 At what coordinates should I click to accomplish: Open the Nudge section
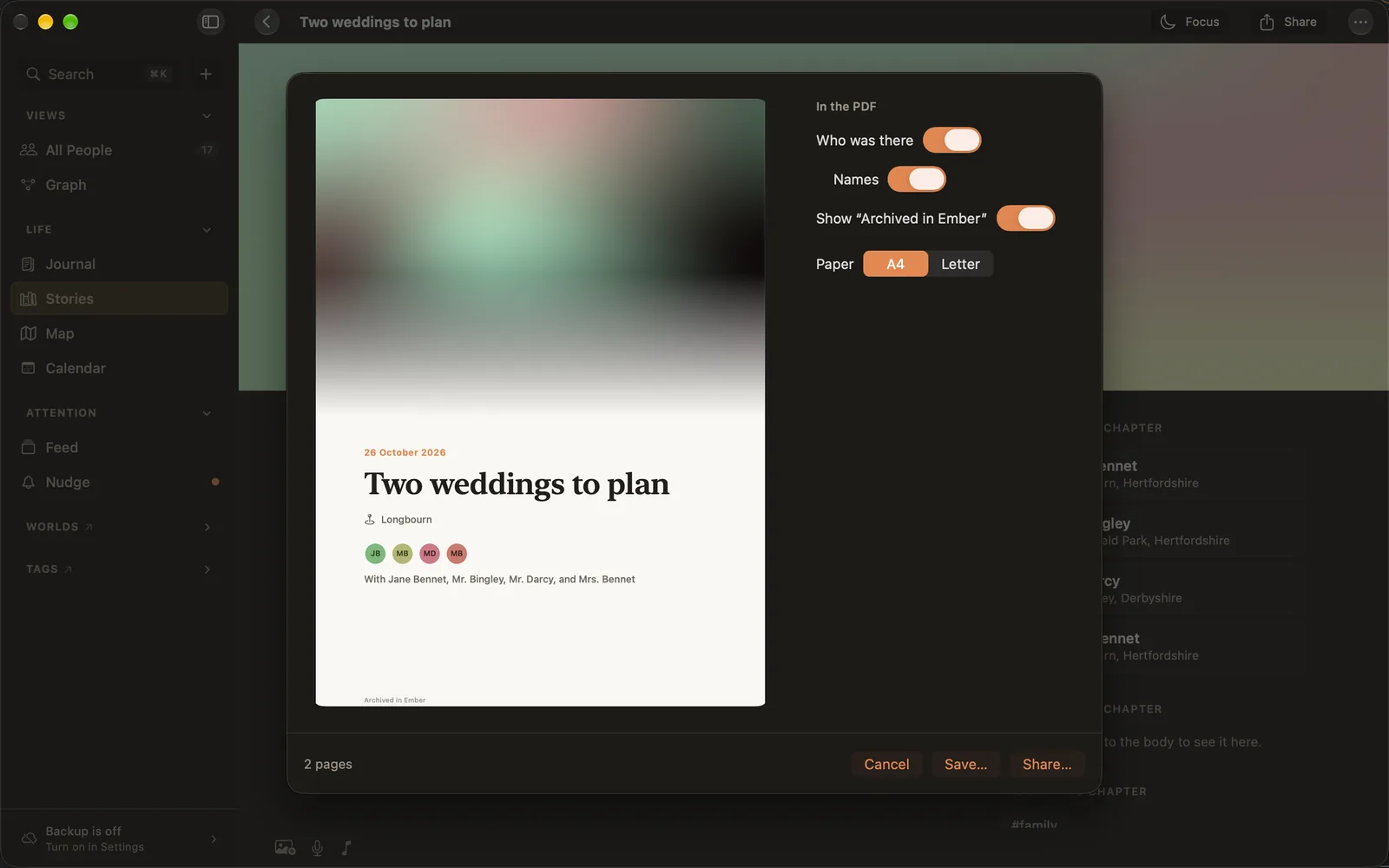pyautogui.click(x=119, y=482)
